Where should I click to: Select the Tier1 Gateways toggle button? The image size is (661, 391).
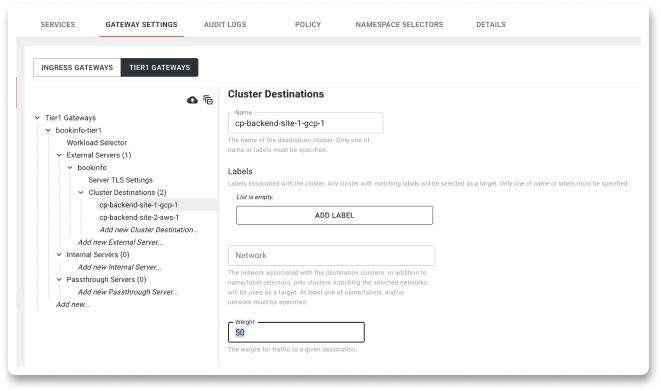(159, 67)
